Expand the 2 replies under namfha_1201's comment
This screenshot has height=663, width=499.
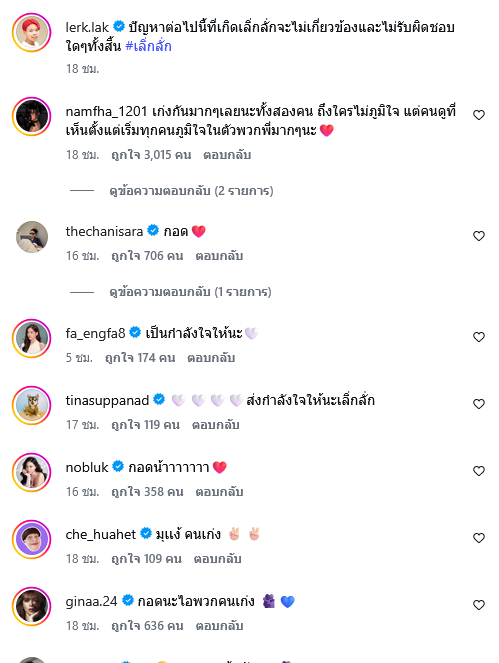191,191
